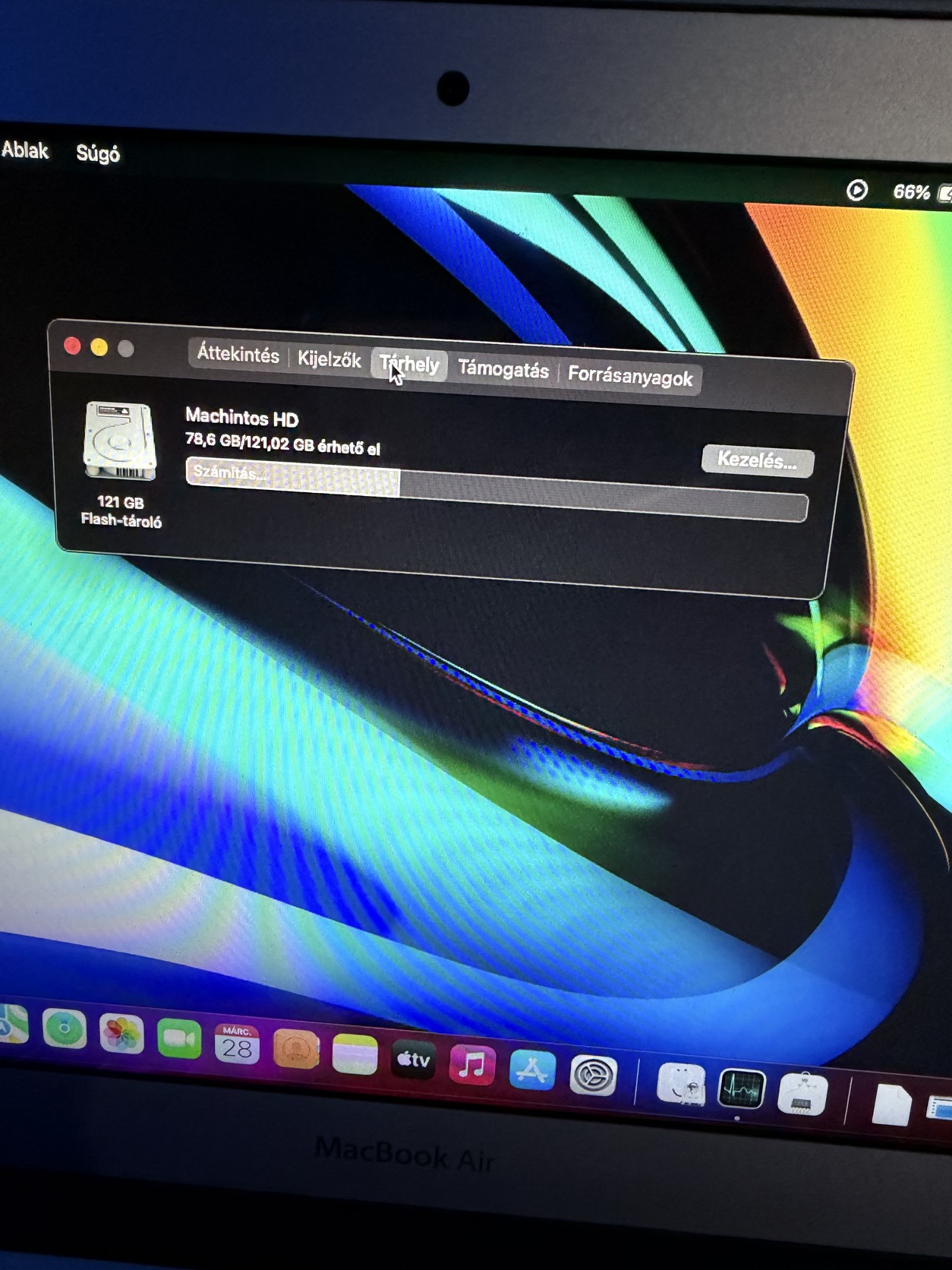Open the Támogatás tab
The image size is (952, 1270).
503,370
